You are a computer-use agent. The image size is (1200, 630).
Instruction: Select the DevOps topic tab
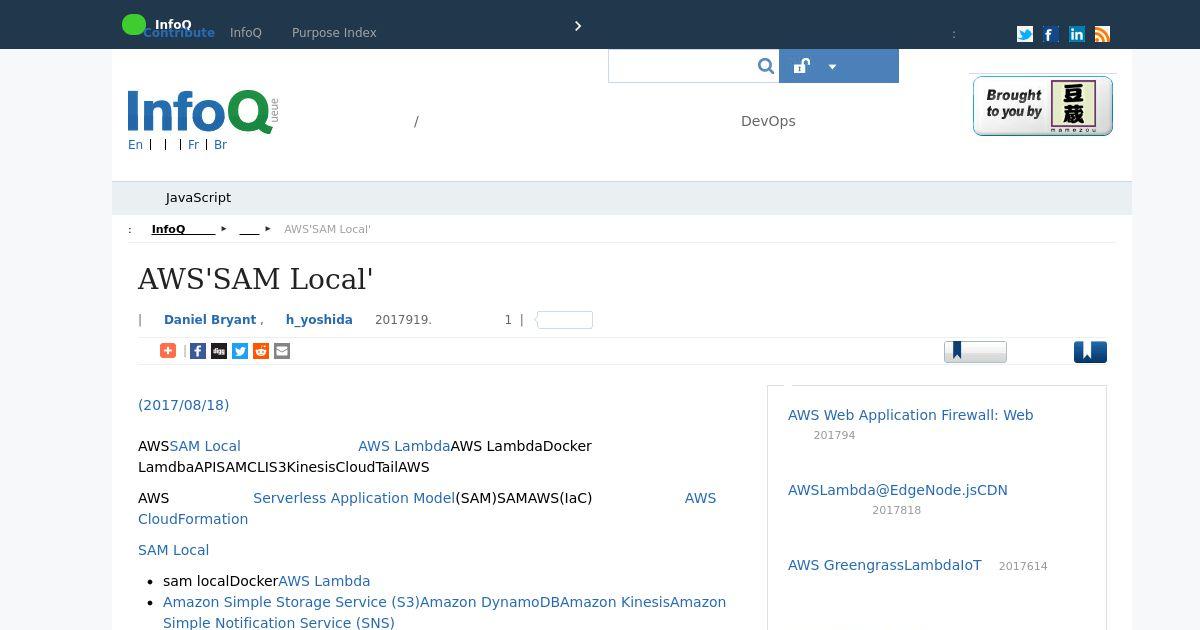click(x=768, y=121)
